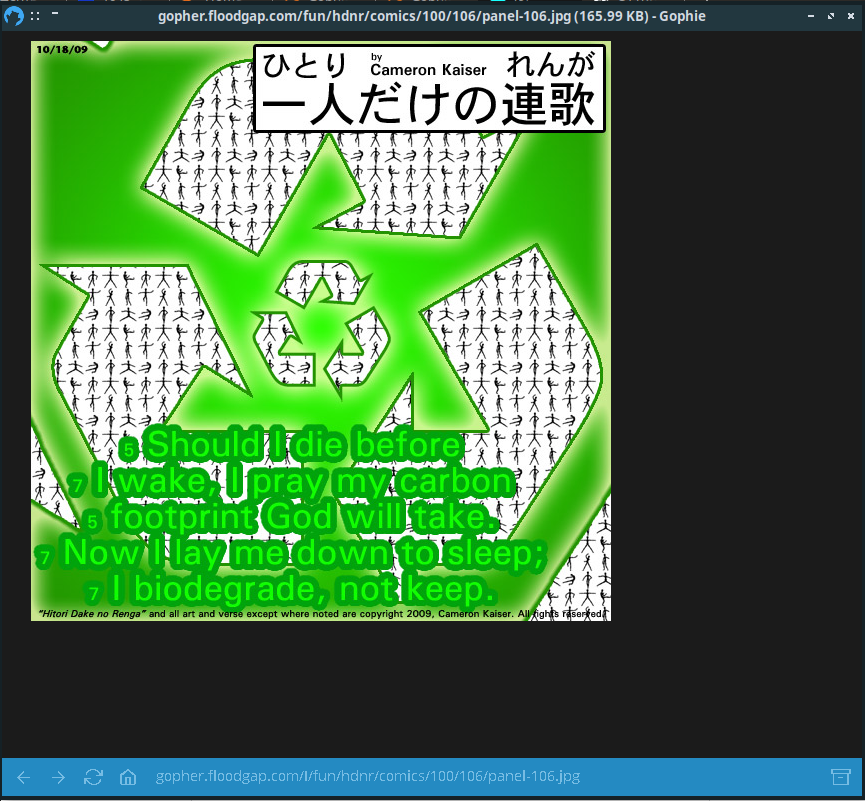Go forward to the next page
865x801 pixels.
(58, 777)
